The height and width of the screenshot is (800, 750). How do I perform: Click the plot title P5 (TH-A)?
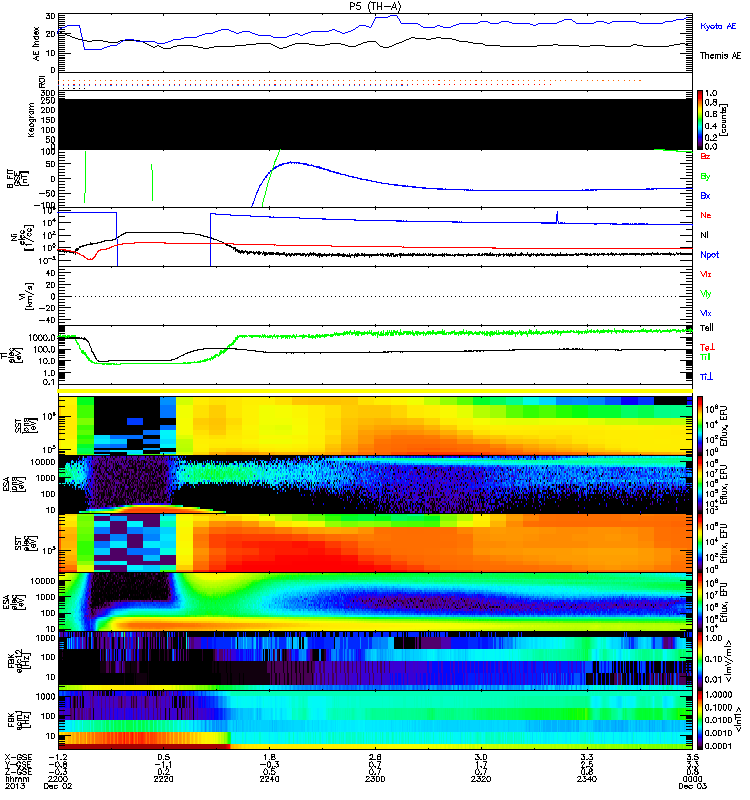click(375, 6)
